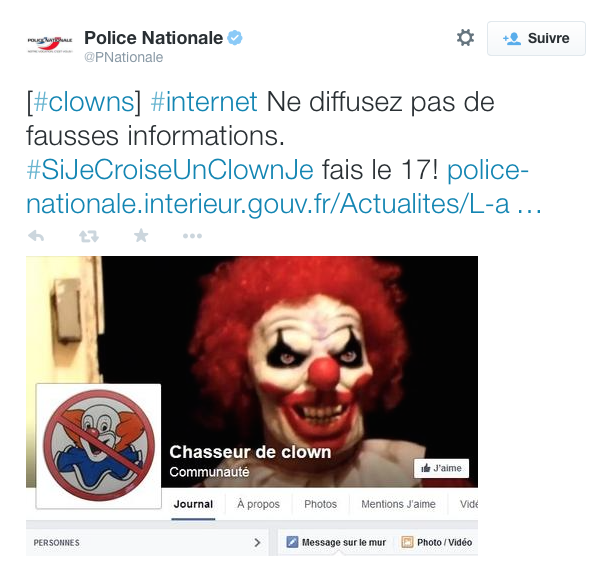Open the #SiJeCroiseUnClownJe hashtag
This screenshot has height=563, width=609.
(170, 170)
